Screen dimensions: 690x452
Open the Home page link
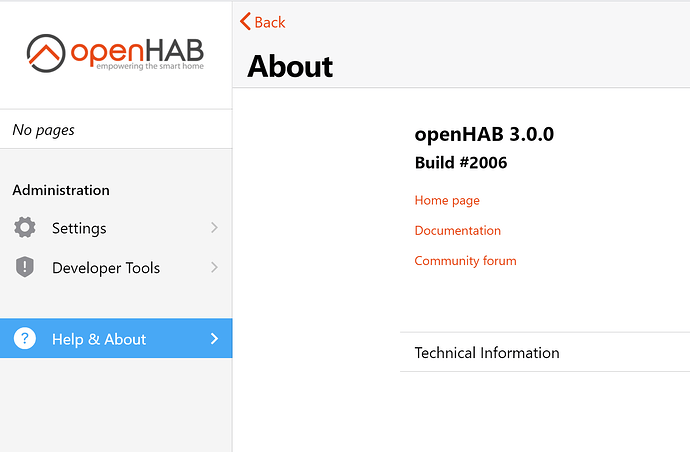point(447,201)
